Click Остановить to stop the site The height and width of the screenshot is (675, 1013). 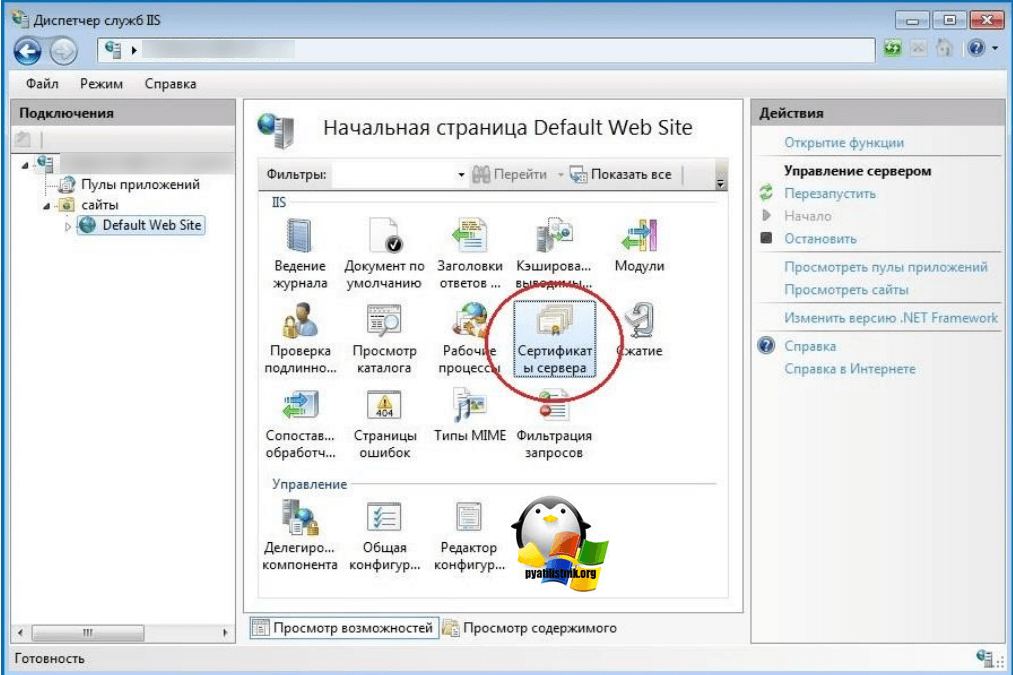[820, 239]
